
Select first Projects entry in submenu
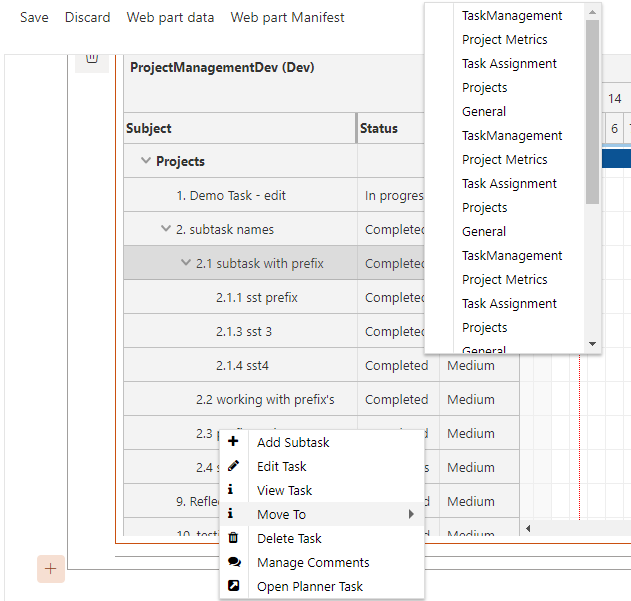tap(485, 88)
